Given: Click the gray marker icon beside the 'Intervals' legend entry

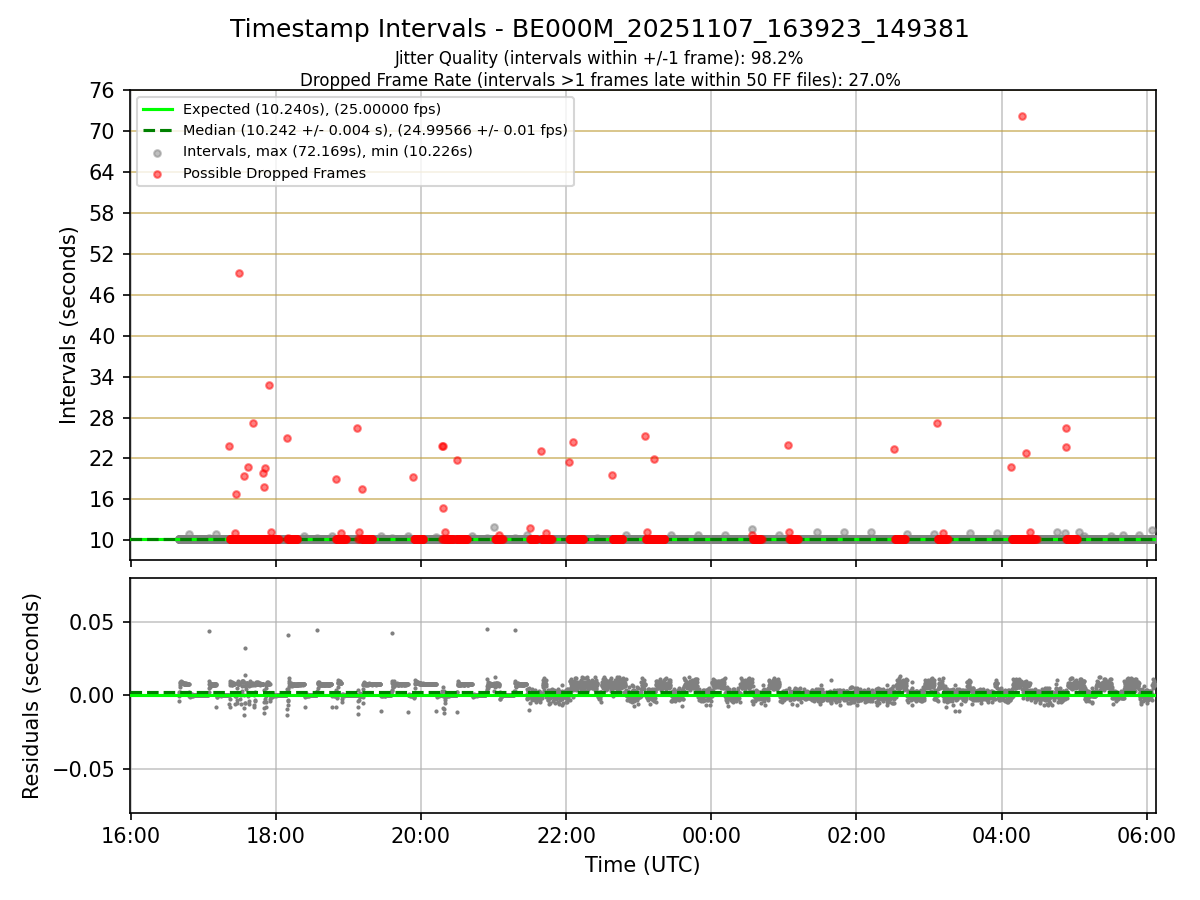Looking at the screenshot, I should tap(158, 152).
